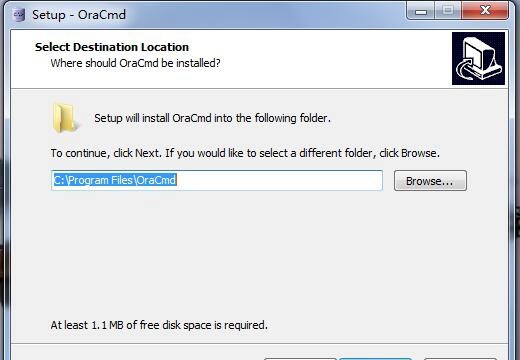
Task: Click the highlighted default button at bottom edge
Action: click(376, 359)
